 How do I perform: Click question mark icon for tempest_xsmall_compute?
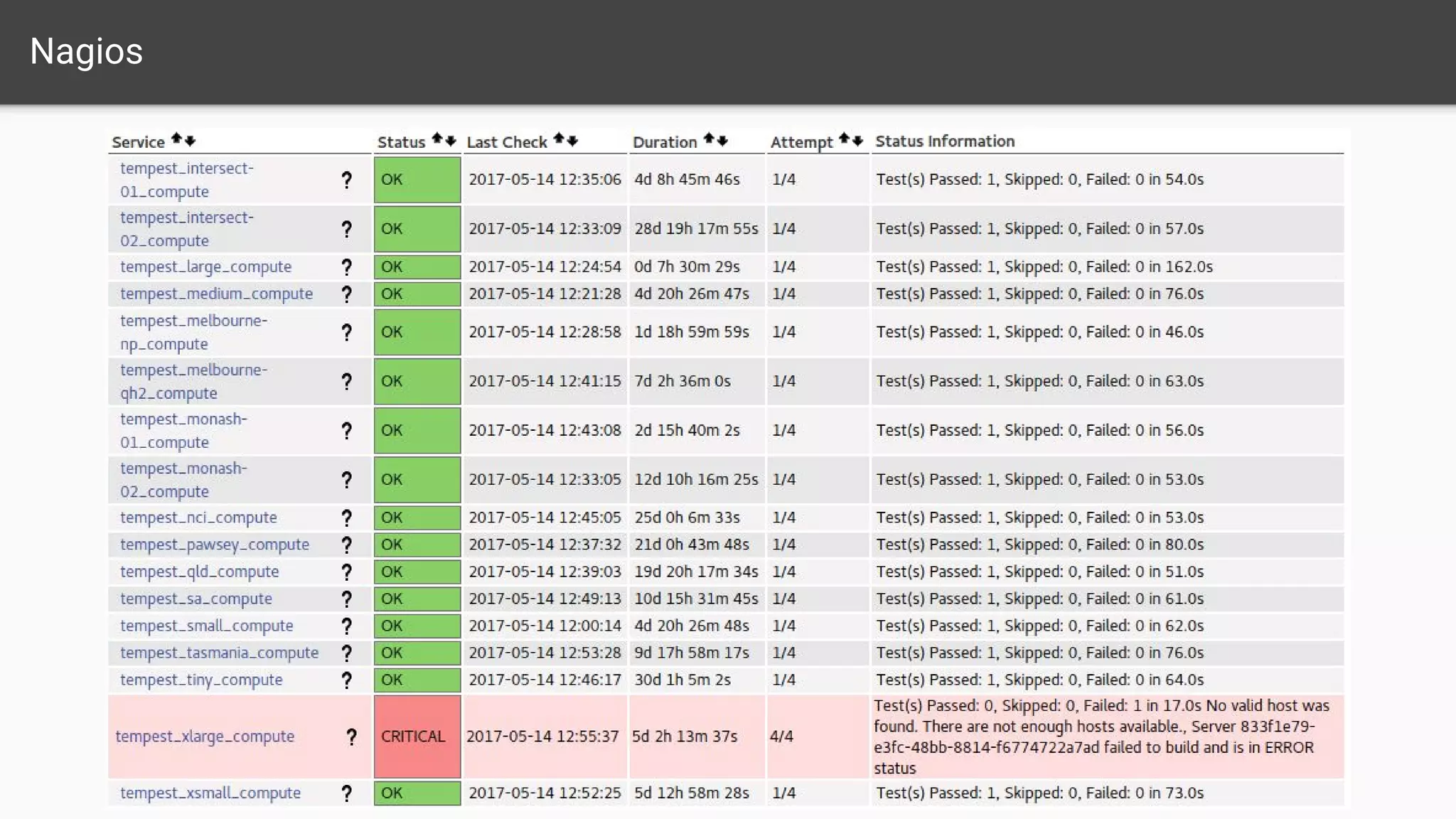[346, 793]
